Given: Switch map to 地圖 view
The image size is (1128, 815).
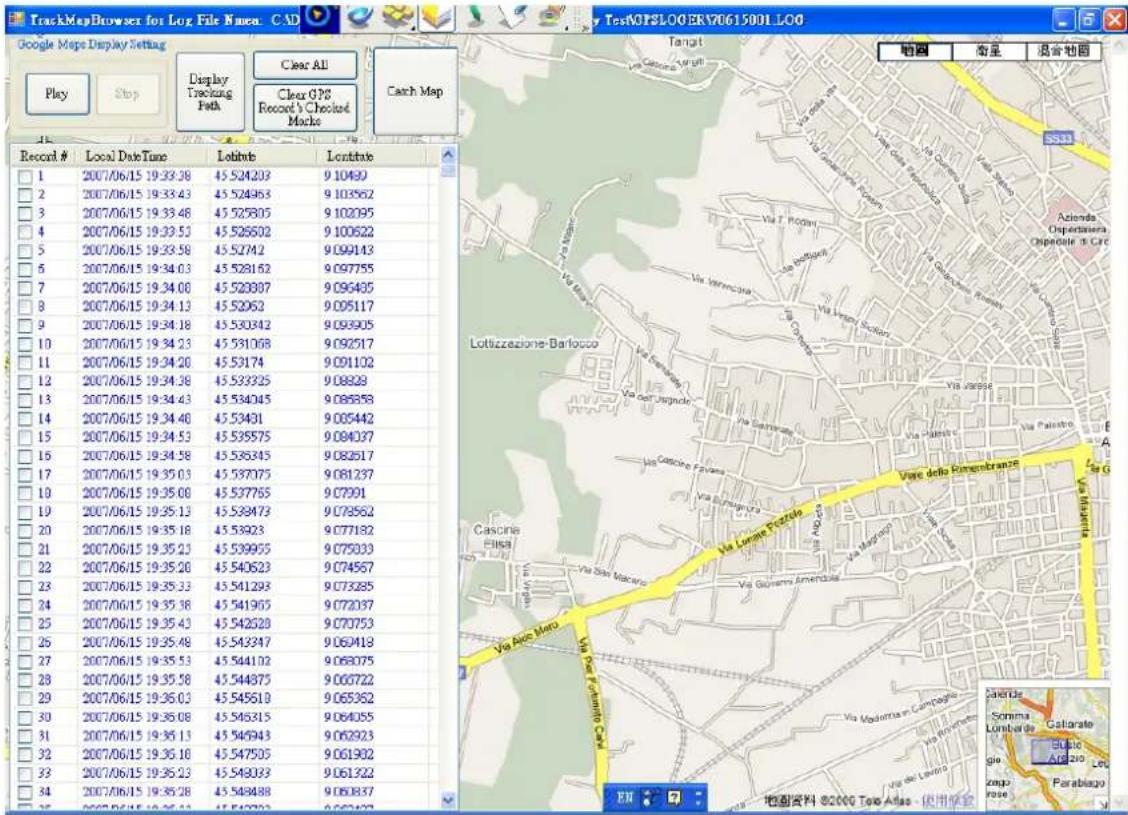Looking at the screenshot, I should [x=915, y=51].
